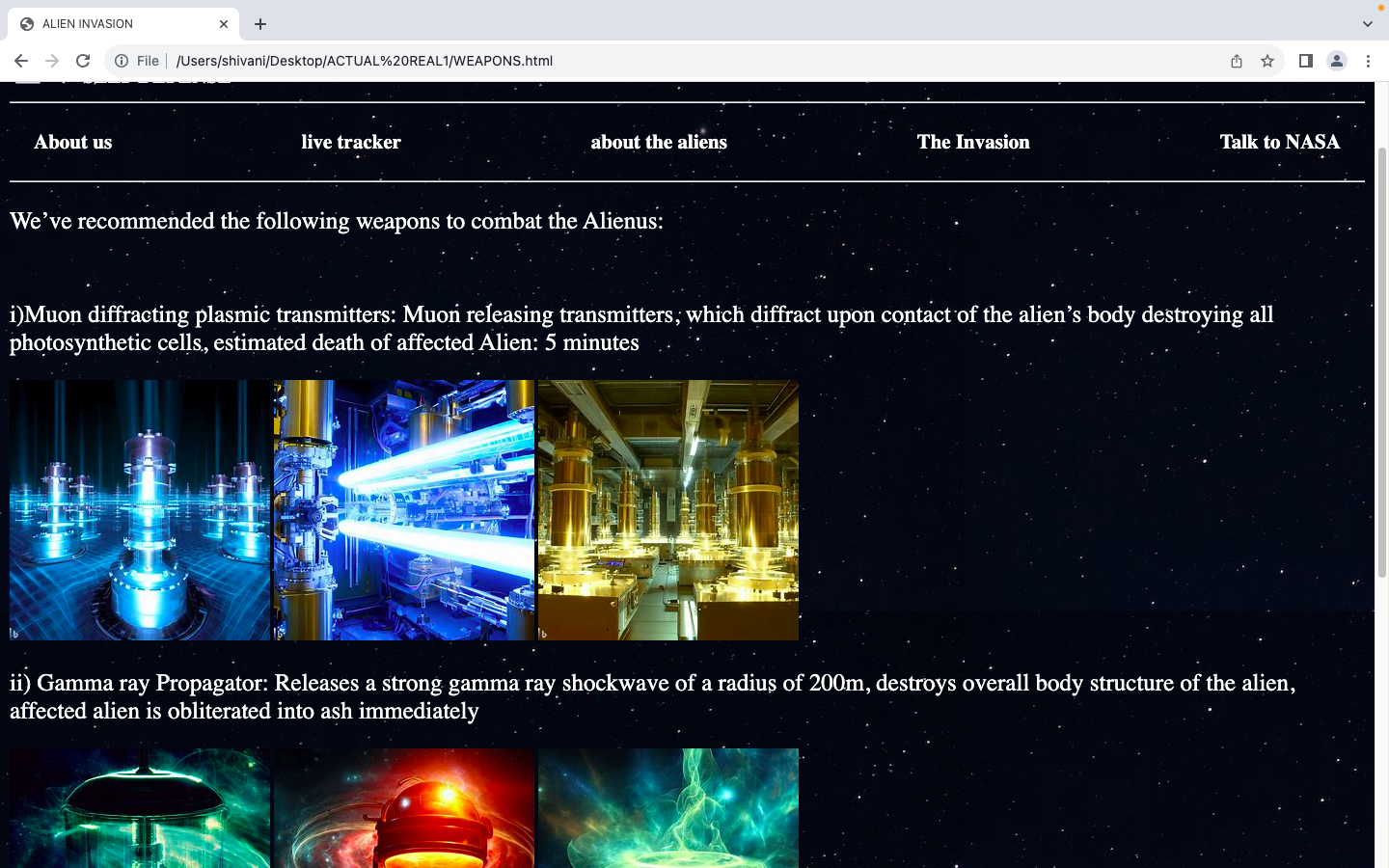Click the green gamma ray dome image
This screenshot has width=1389, height=868.
[x=140, y=808]
